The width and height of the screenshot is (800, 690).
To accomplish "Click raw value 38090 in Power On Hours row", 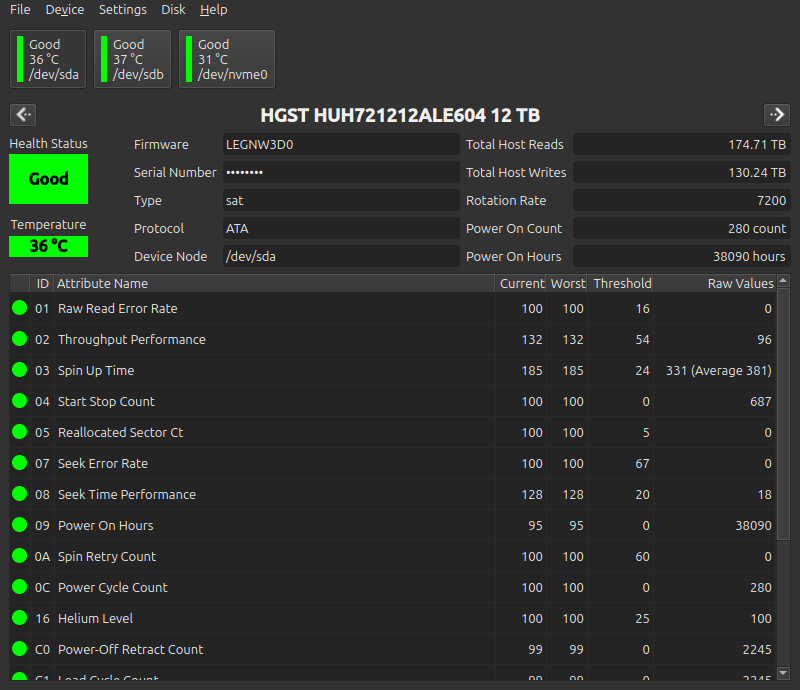I will point(753,526).
